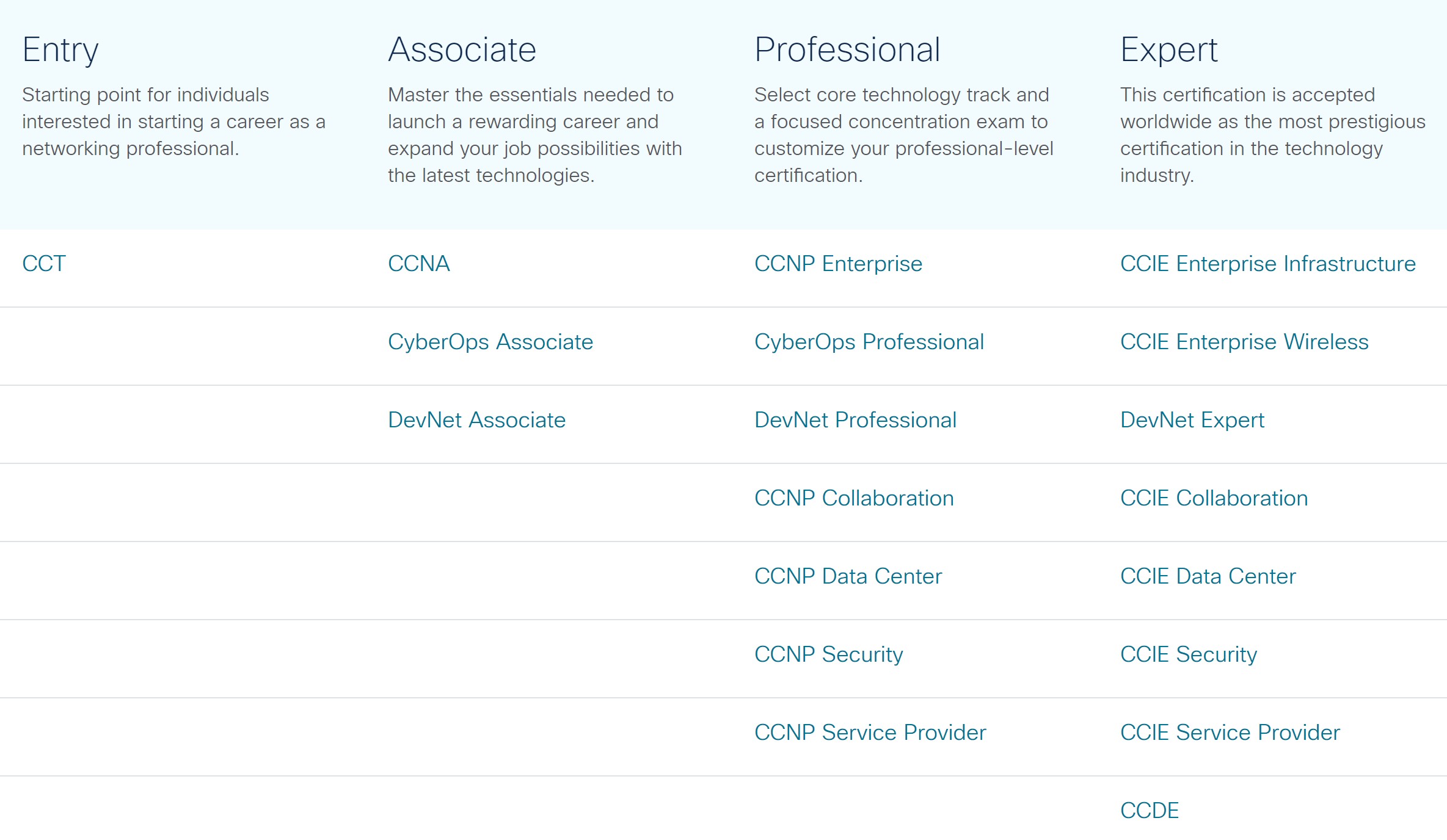This screenshot has width=1447, height=840.
Task: Select the DevNet Associate link
Action: (x=476, y=420)
